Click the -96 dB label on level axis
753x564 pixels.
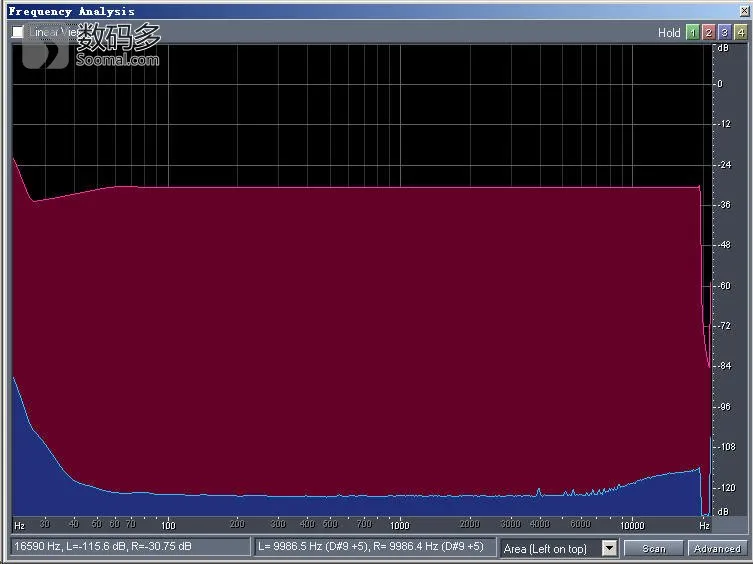pos(724,407)
